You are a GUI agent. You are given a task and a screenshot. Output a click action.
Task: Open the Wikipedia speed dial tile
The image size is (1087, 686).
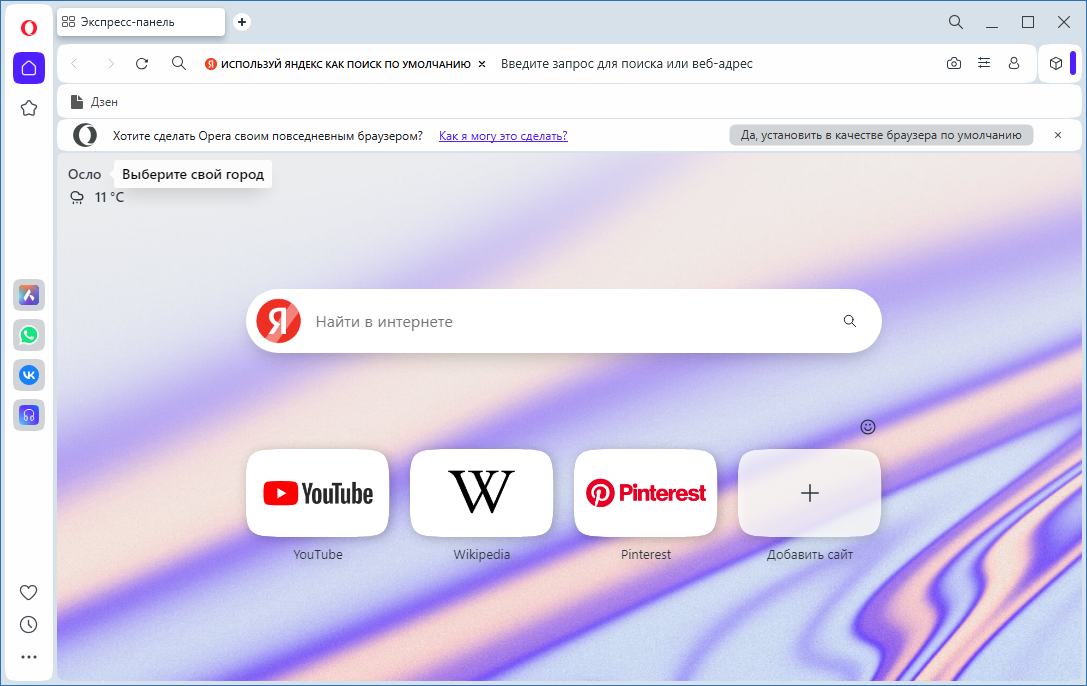(x=482, y=493)
